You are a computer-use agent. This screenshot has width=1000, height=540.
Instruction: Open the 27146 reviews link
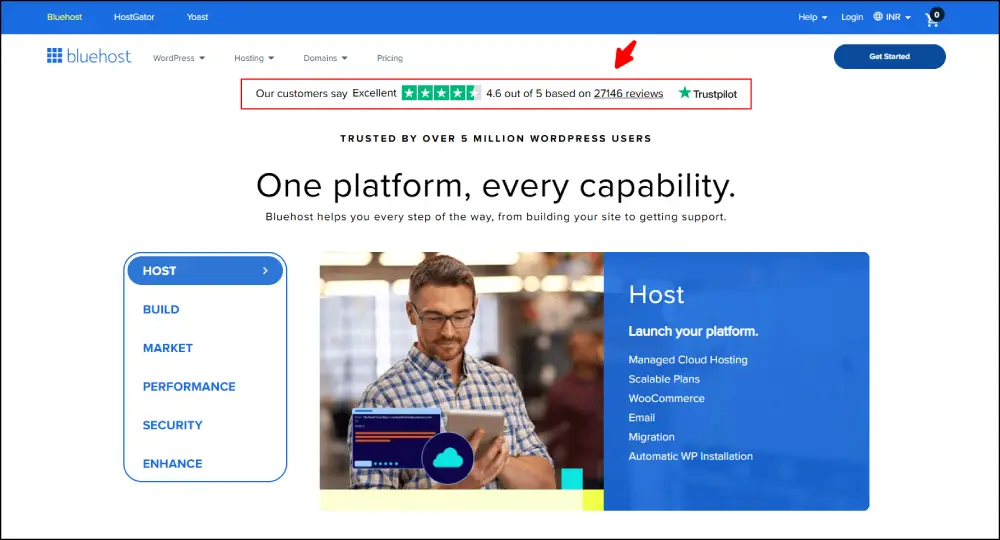pyautogui.click(x=628, y=93)
